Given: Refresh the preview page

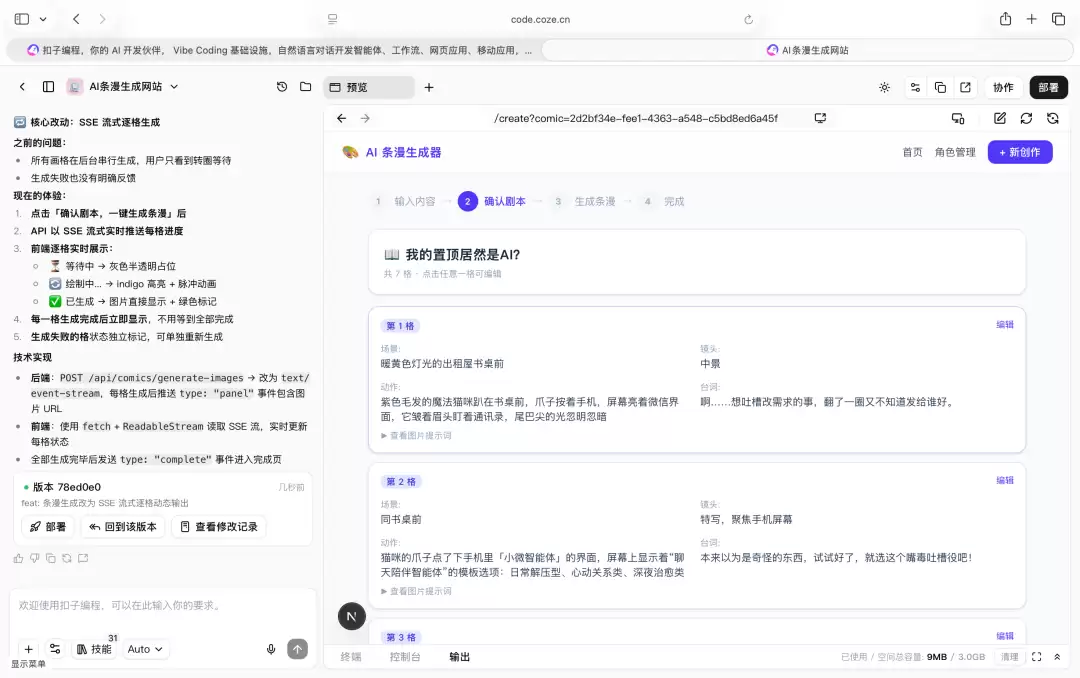Looking at the screenshot, I should (x=1026, y=119).
